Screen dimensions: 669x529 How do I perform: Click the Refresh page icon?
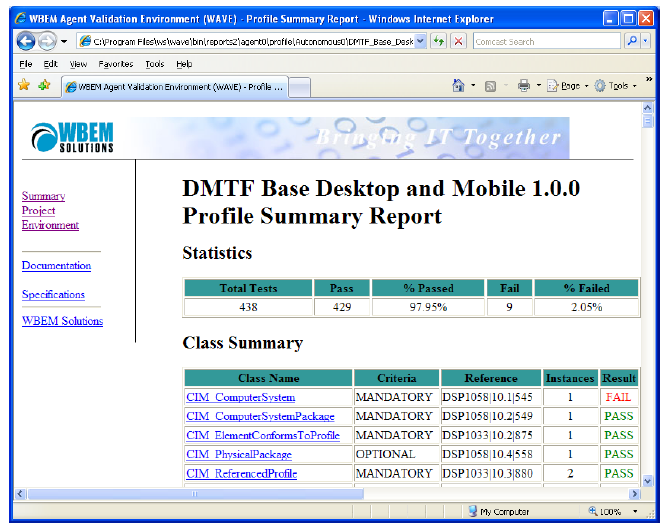(x=438, y=41)
